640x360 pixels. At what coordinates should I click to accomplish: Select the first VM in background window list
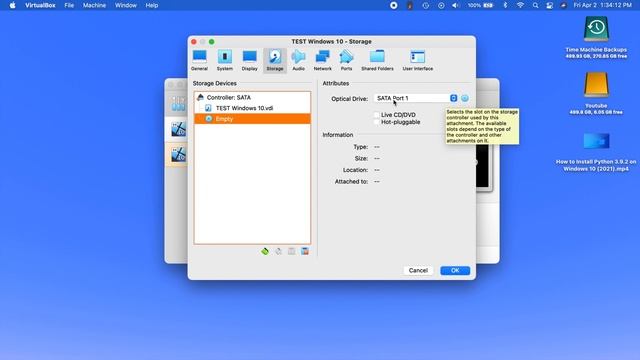pyautogui.click(x=178, y=129)
